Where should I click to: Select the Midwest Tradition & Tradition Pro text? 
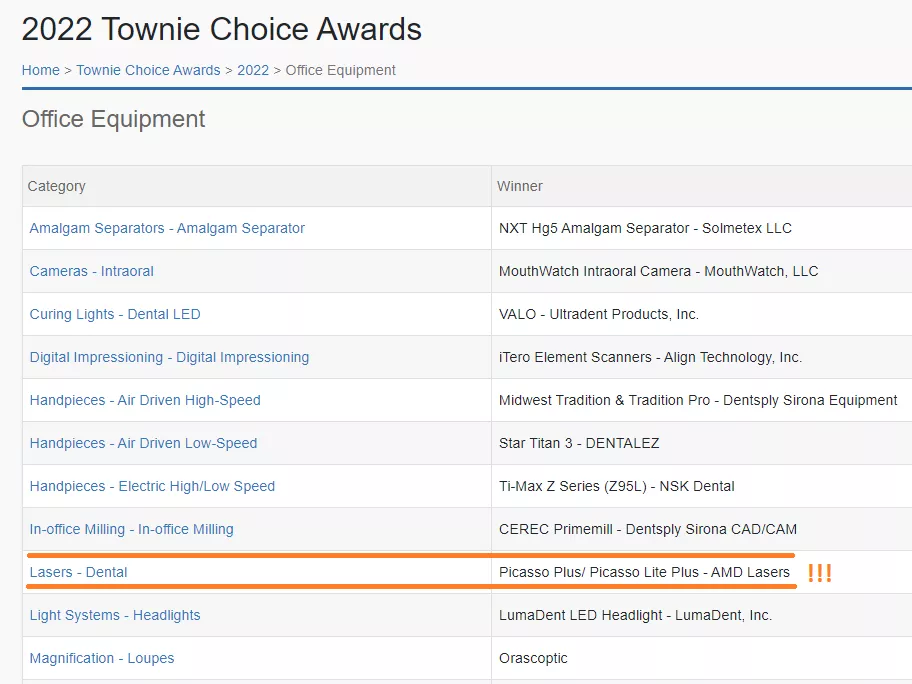pos(698,400)
